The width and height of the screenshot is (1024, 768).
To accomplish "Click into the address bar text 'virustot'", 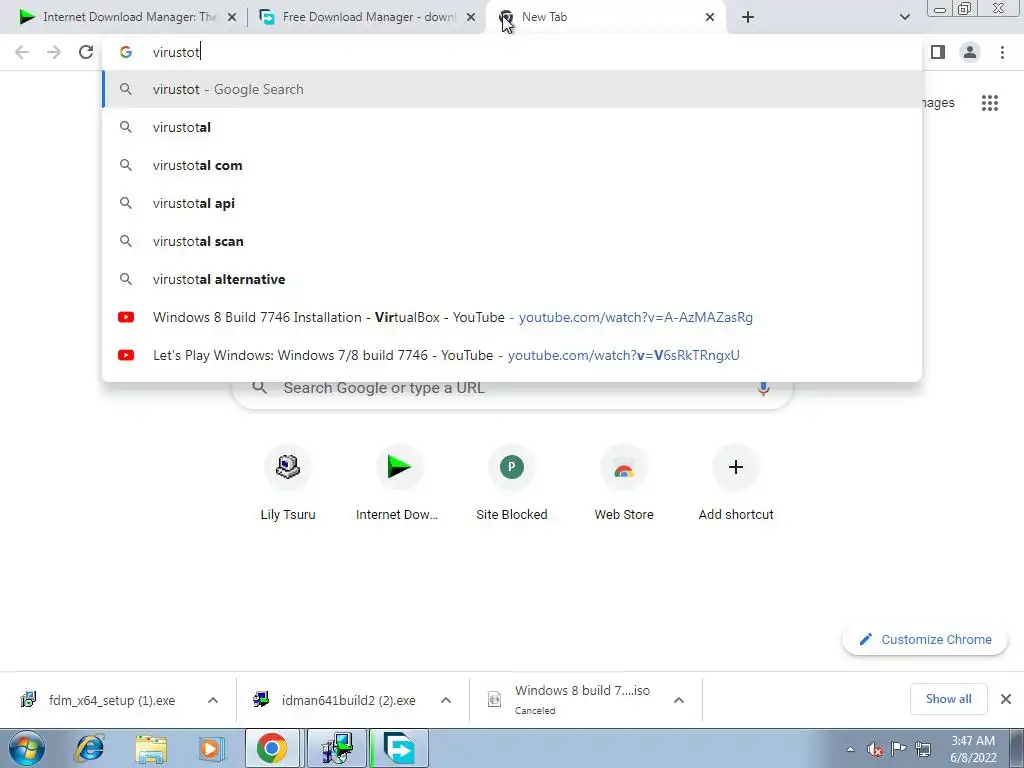I will click(x=176, y=52).
